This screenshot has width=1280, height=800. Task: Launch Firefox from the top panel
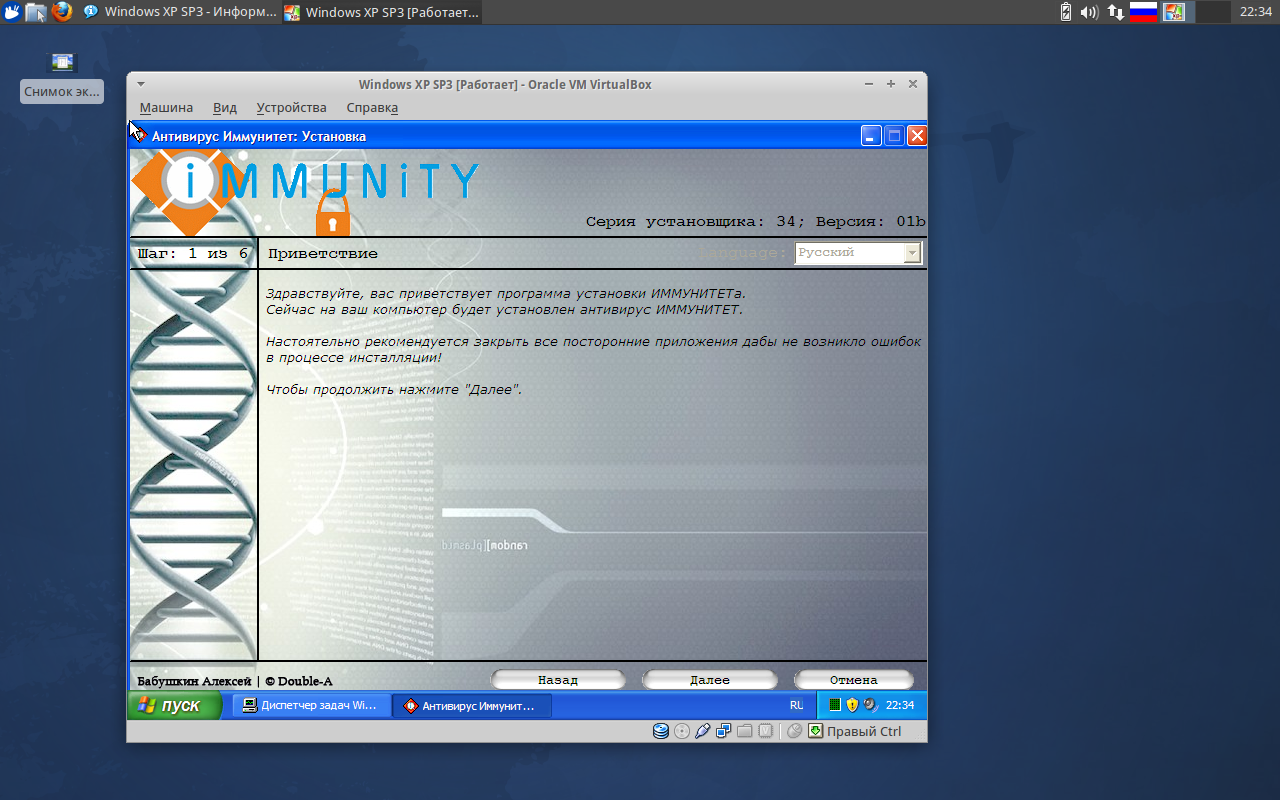62,12
